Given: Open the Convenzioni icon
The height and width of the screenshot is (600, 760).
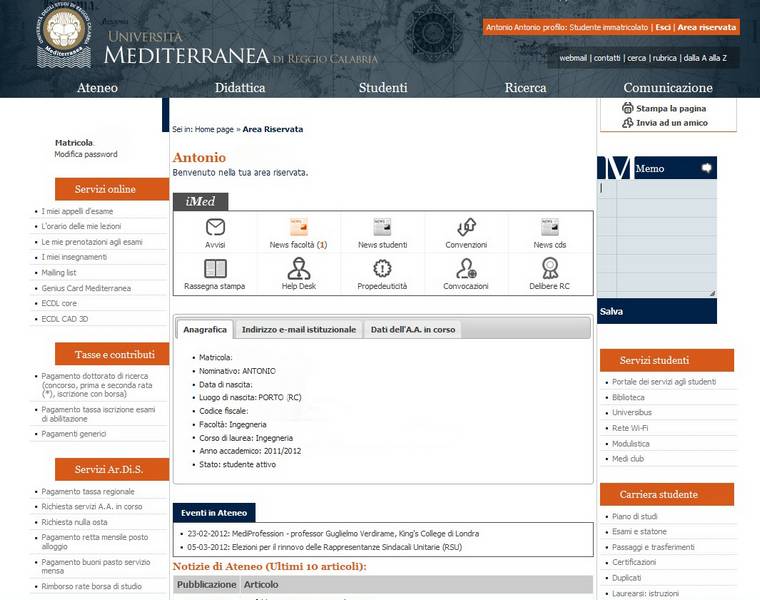Looking at the screenshot, I should [x=466, y=227].
